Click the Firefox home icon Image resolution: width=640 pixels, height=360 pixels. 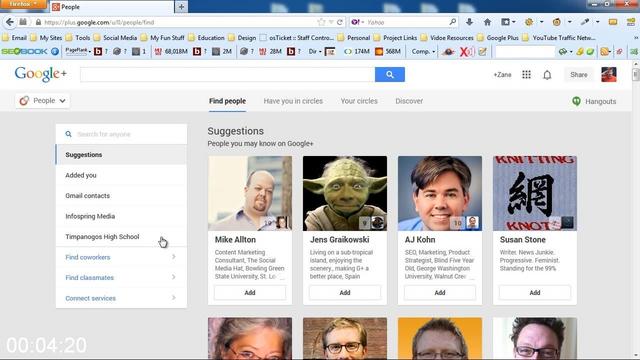click(487, 22)
